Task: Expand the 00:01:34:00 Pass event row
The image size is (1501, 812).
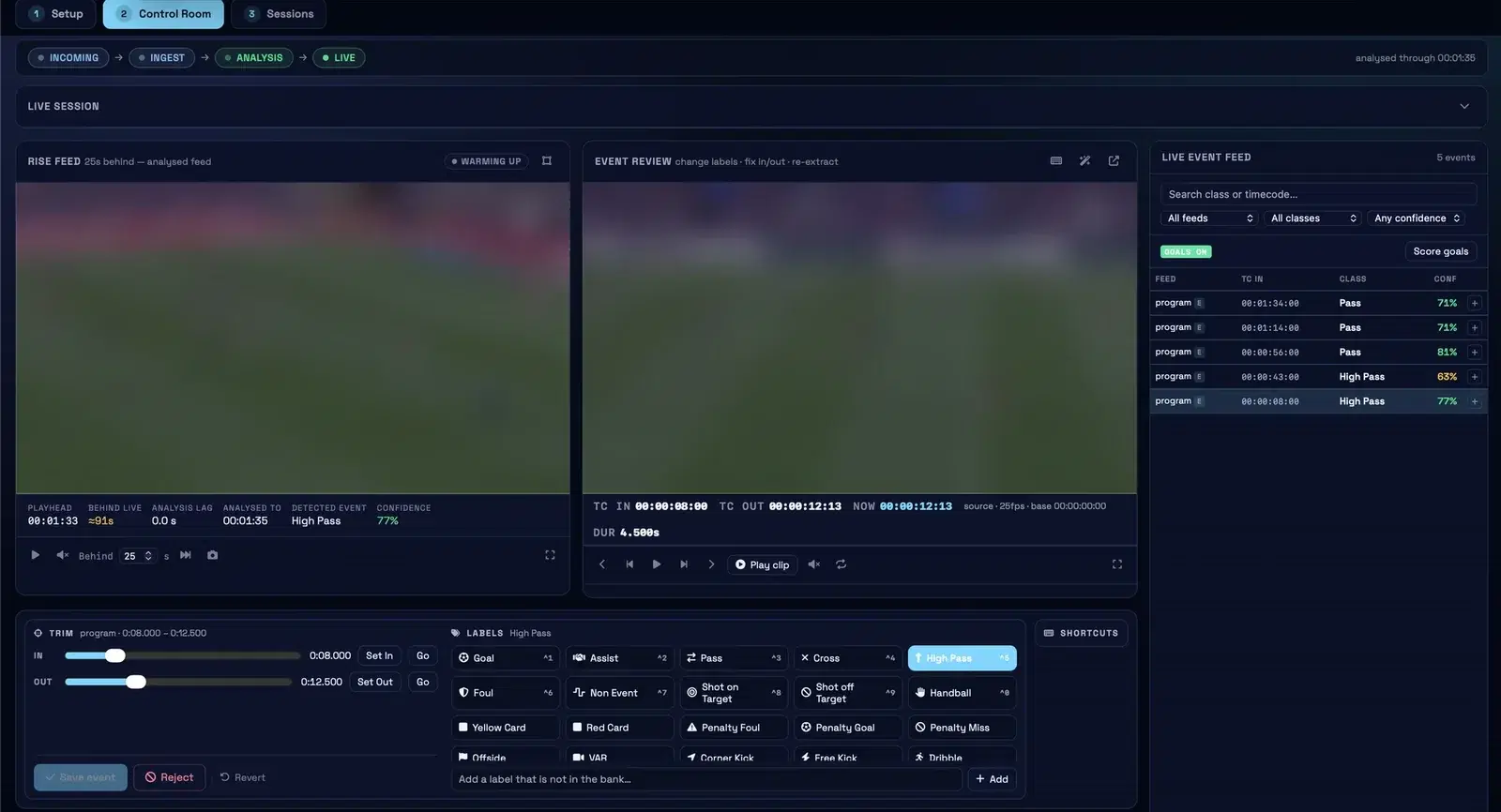Action: (x=1475, y=303)
